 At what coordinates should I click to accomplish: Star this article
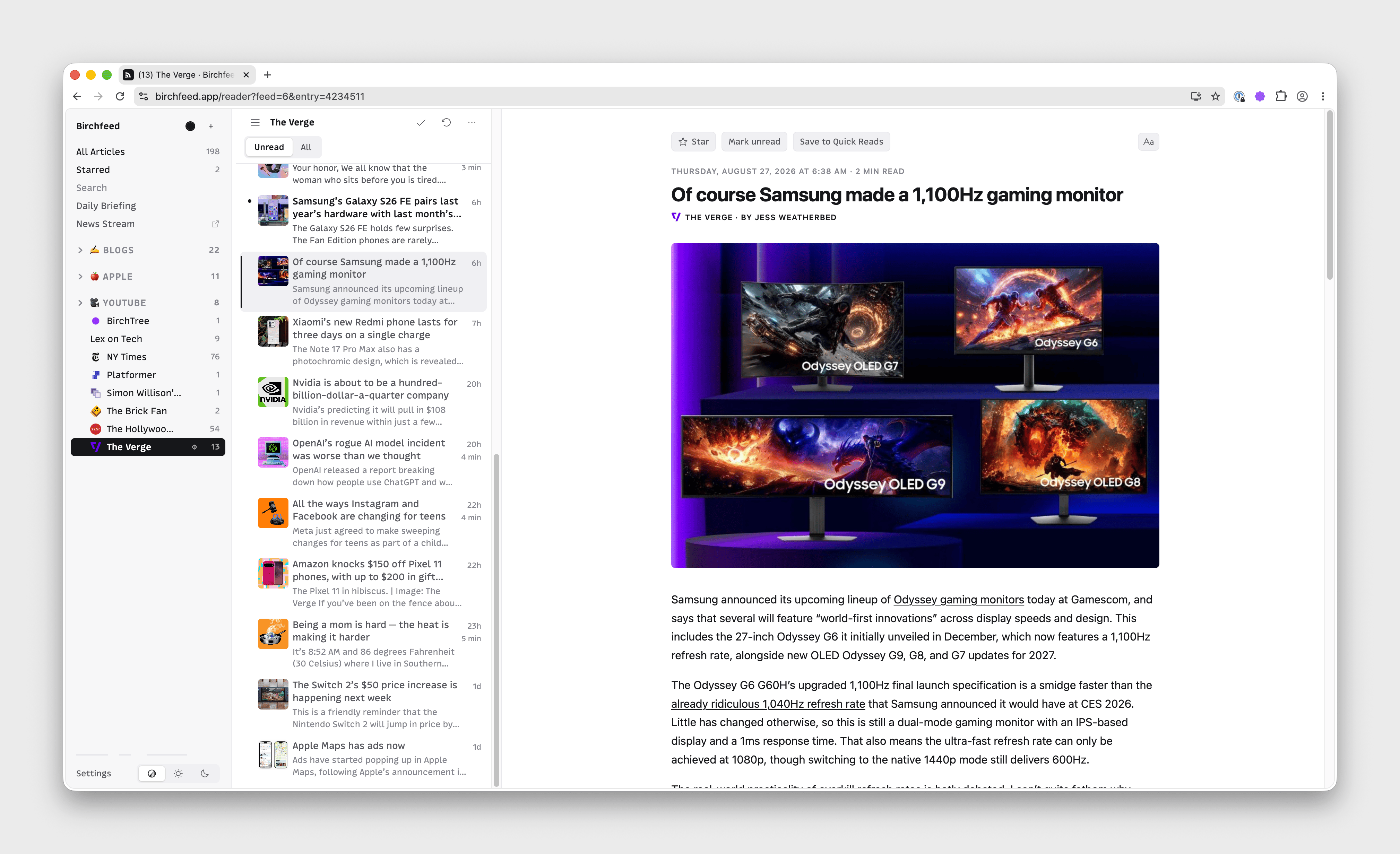click(693, 142)
